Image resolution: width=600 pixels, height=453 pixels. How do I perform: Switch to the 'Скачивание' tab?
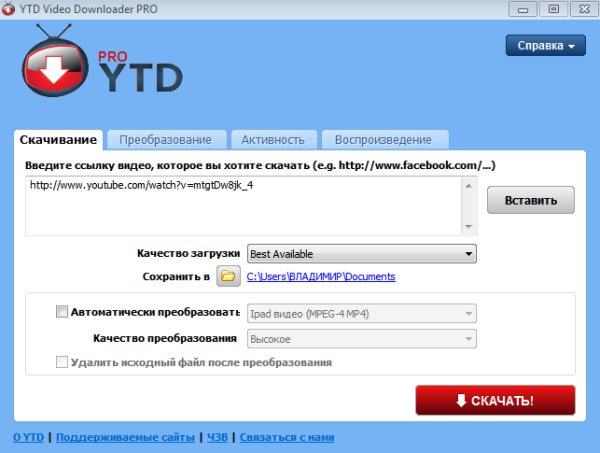tap(58, 140)
